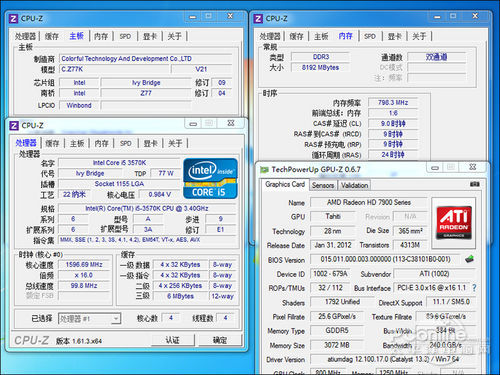Click the Tahiti GPU field
Image resolution: width=500 pixels, height=375 pixels.
point(333,217)
